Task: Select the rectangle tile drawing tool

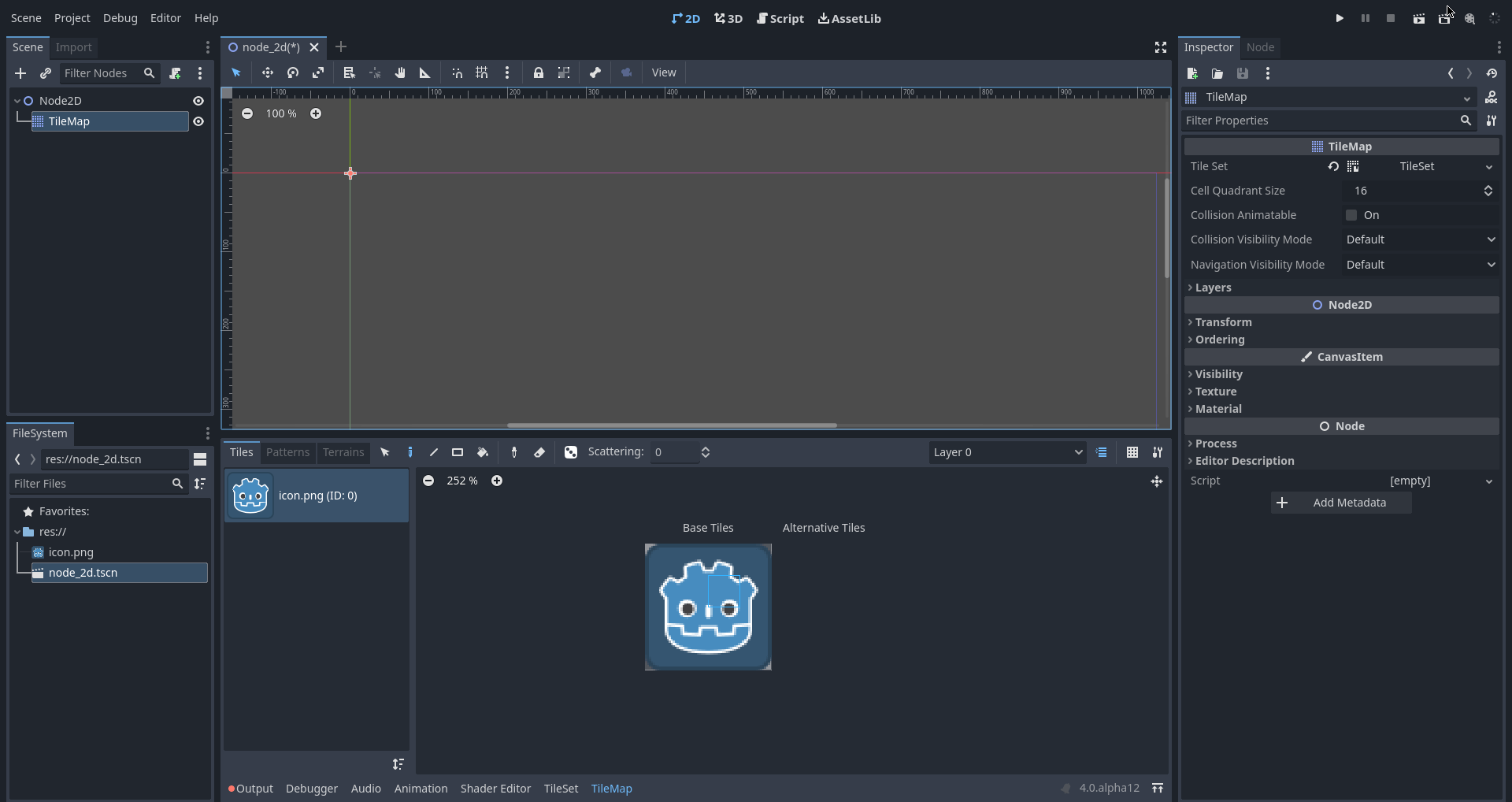Action: click(x=458, y=452)
